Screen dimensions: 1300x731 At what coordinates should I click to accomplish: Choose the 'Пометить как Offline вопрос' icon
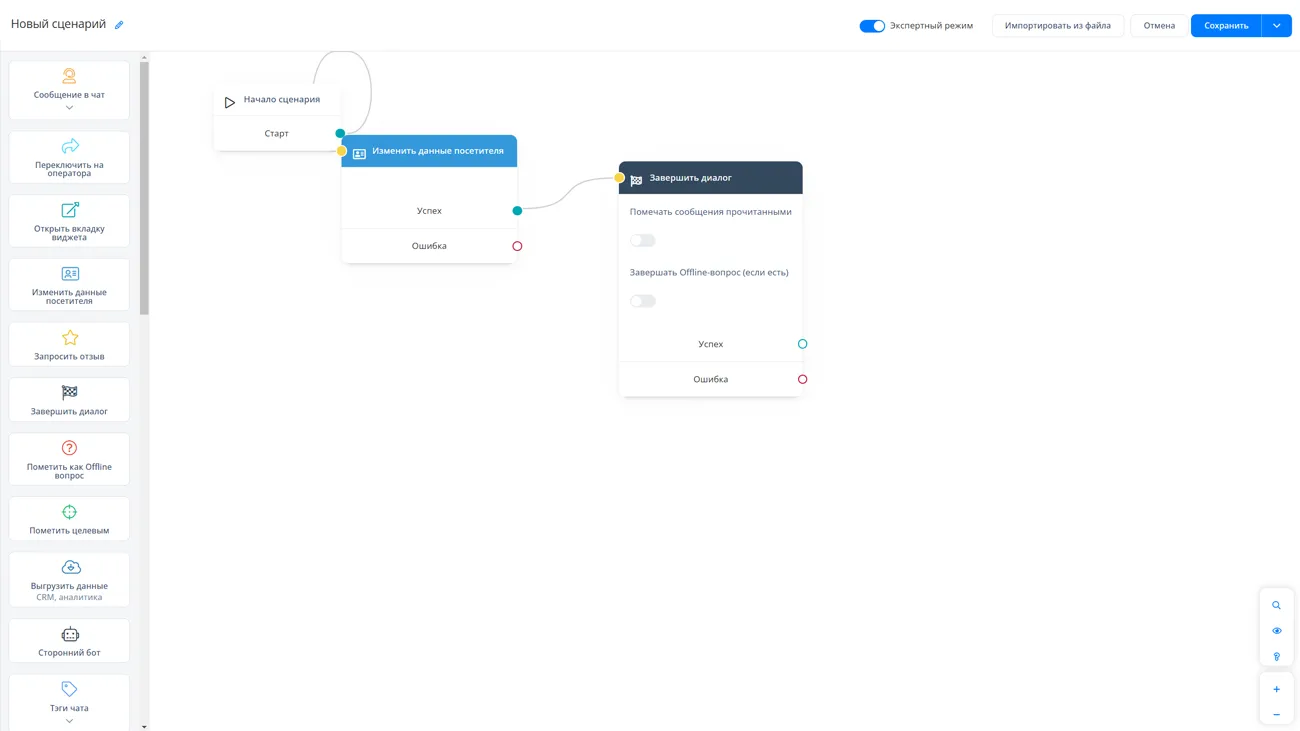[69, 448]
